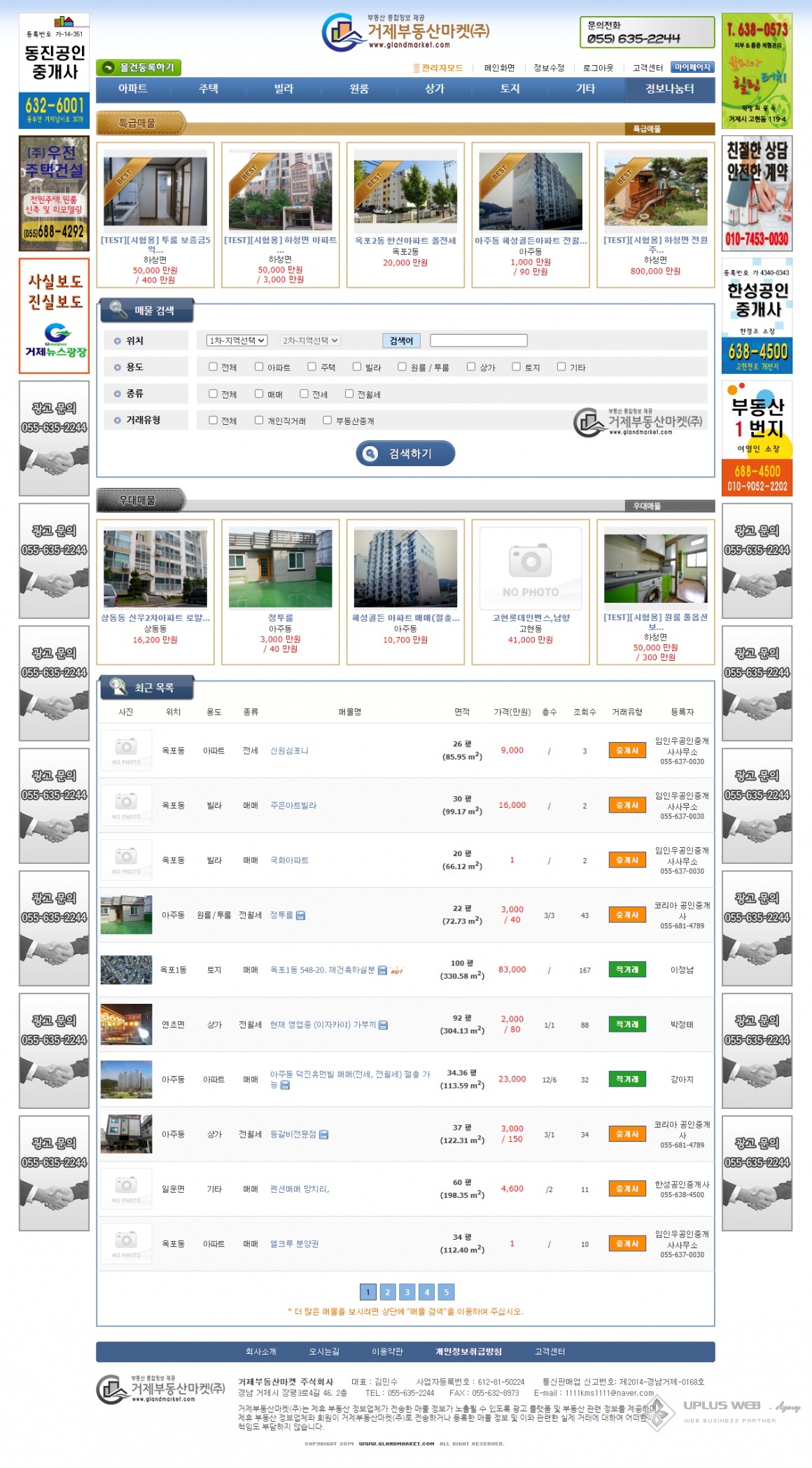The width and height of the screenshot is (812, 1468).
Task: Go to page 2 of listings
Action: (x=387, y=1292)
